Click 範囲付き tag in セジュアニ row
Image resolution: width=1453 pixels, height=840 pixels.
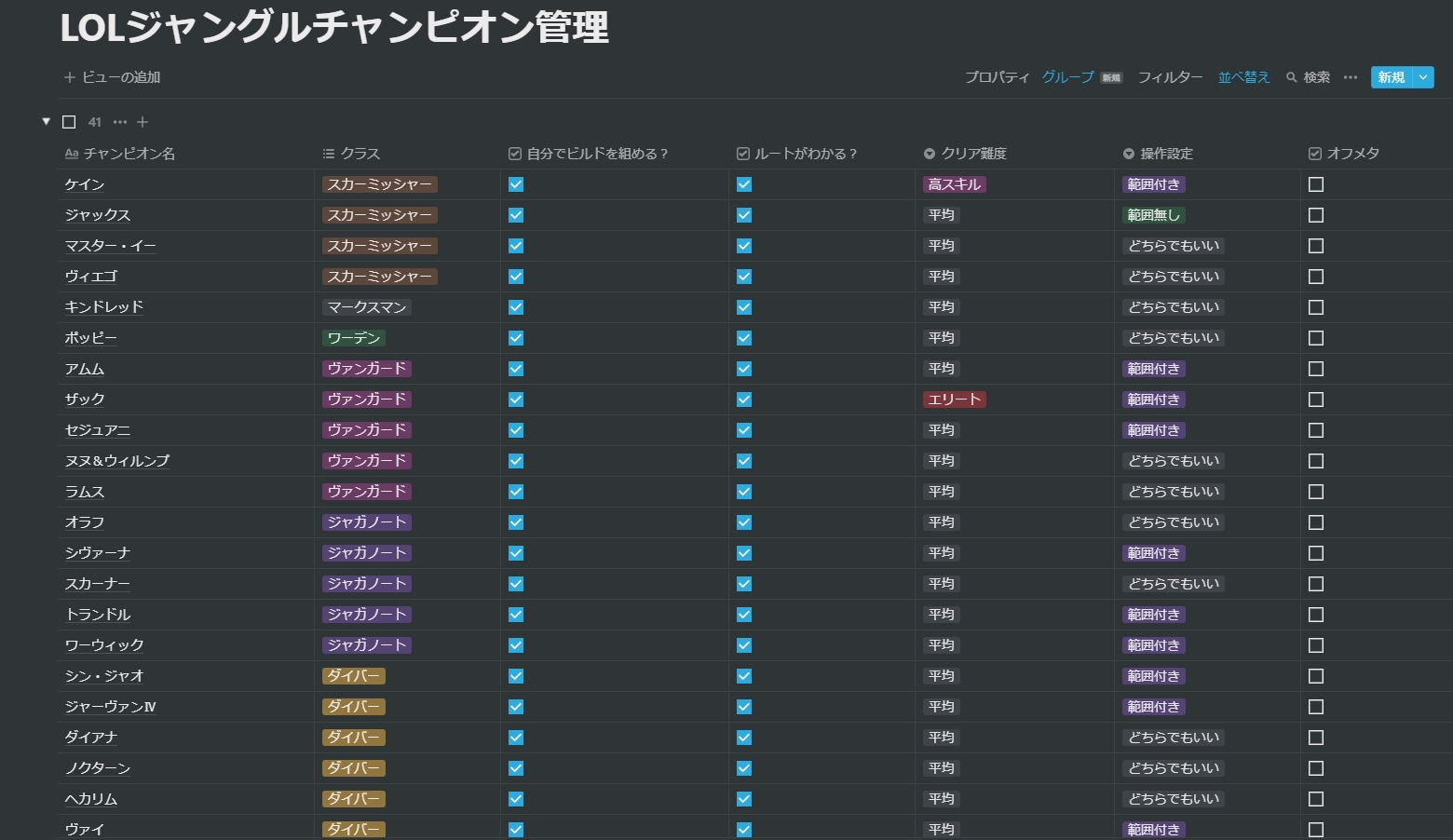pos(1153,430)
